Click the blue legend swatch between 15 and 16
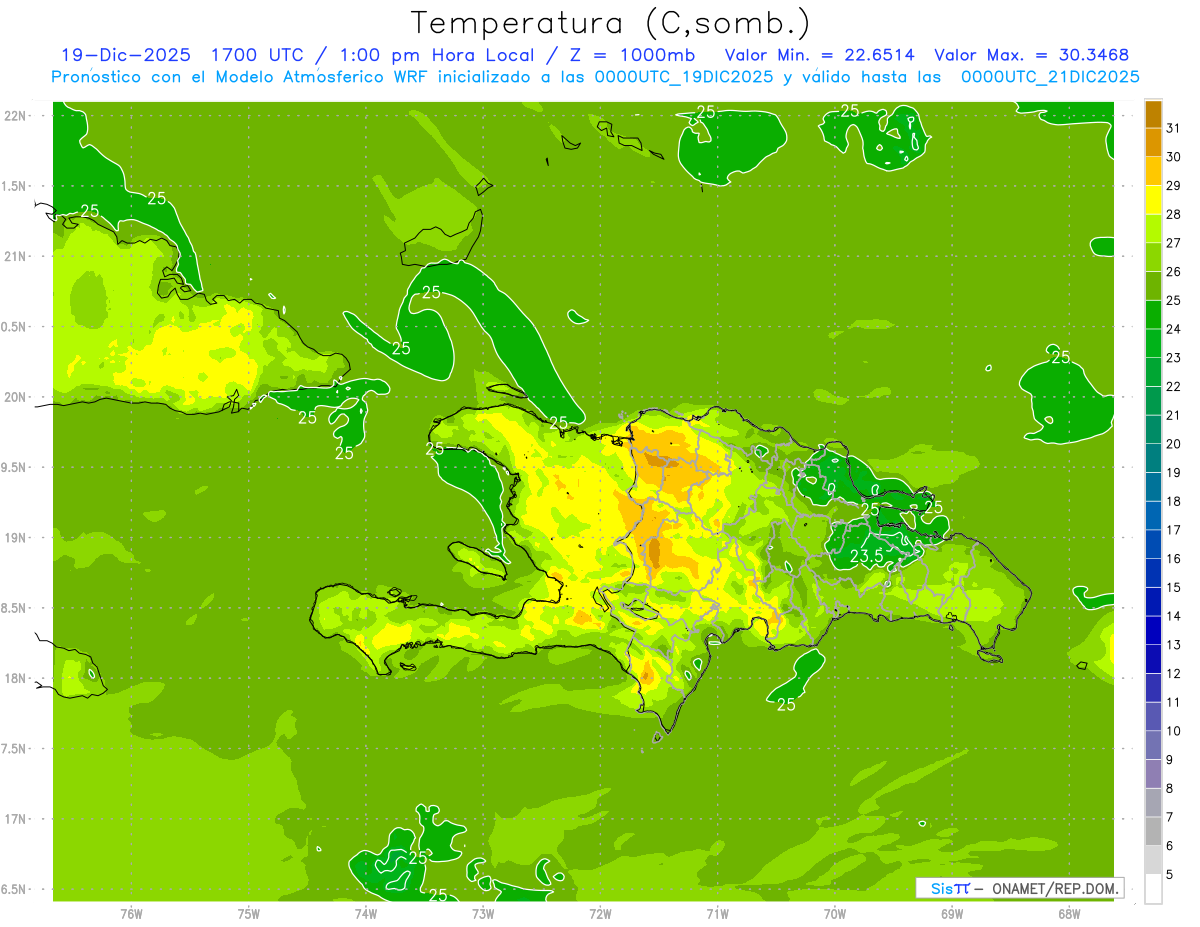 [1153, 573]
